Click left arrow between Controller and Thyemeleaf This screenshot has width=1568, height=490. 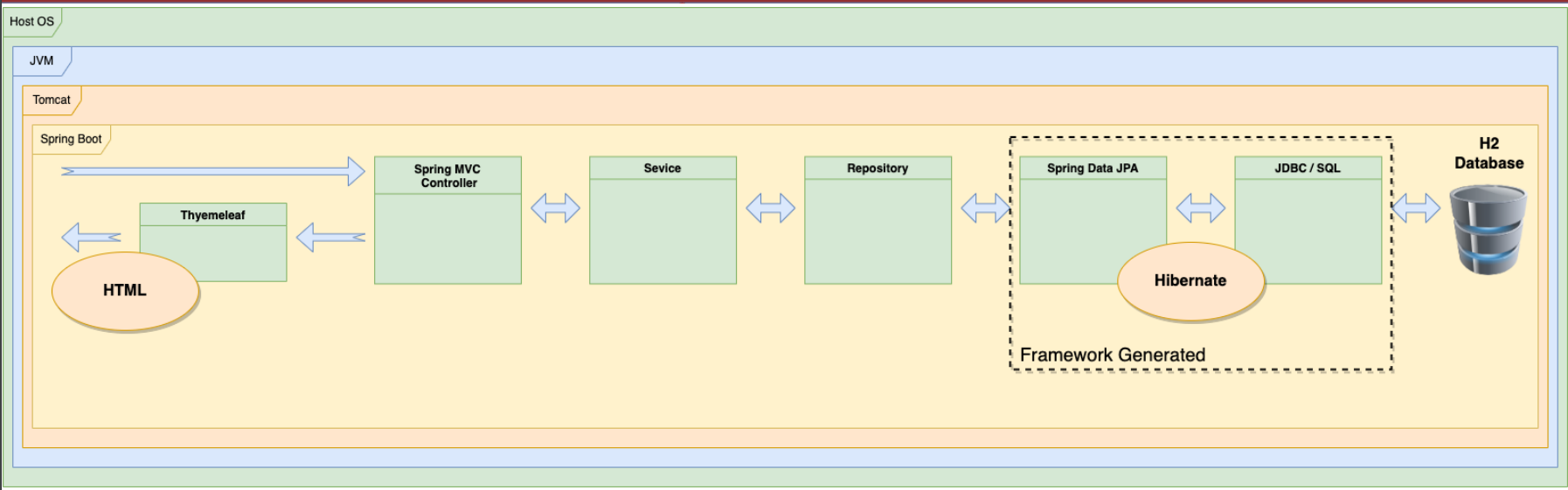[330, 237]
